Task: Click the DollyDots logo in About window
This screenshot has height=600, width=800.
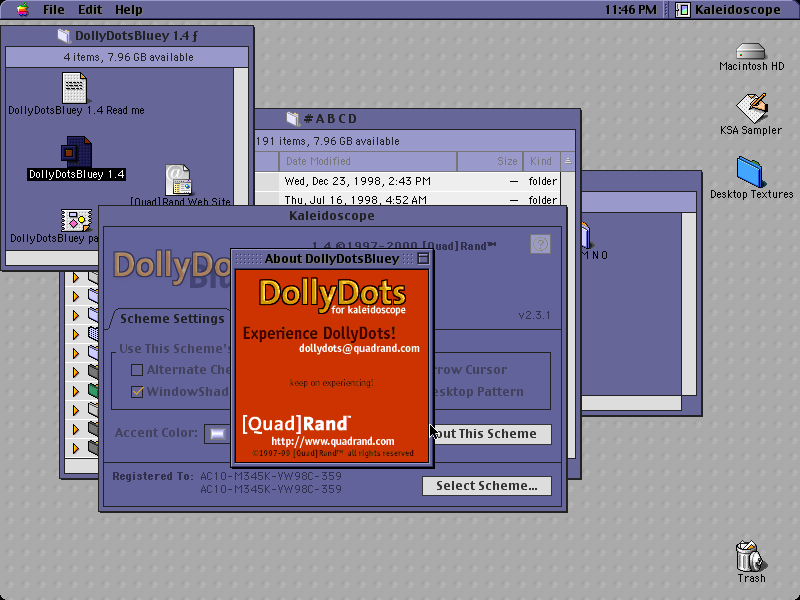Action: (x=332, y=295)
